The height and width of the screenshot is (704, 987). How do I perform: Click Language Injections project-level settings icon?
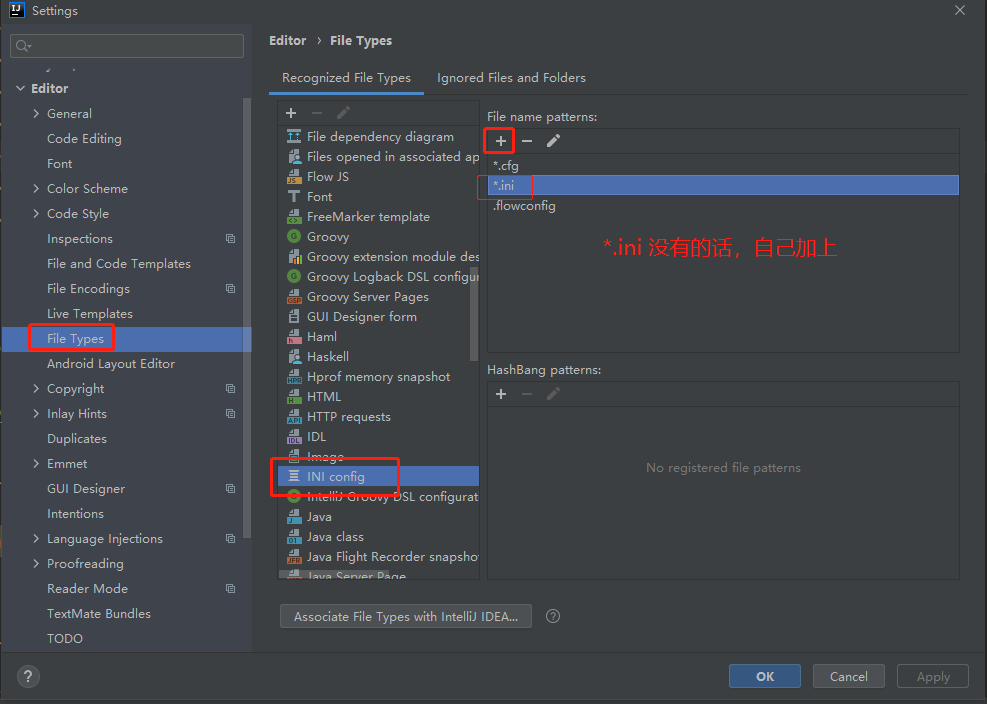tap(230, 538)
